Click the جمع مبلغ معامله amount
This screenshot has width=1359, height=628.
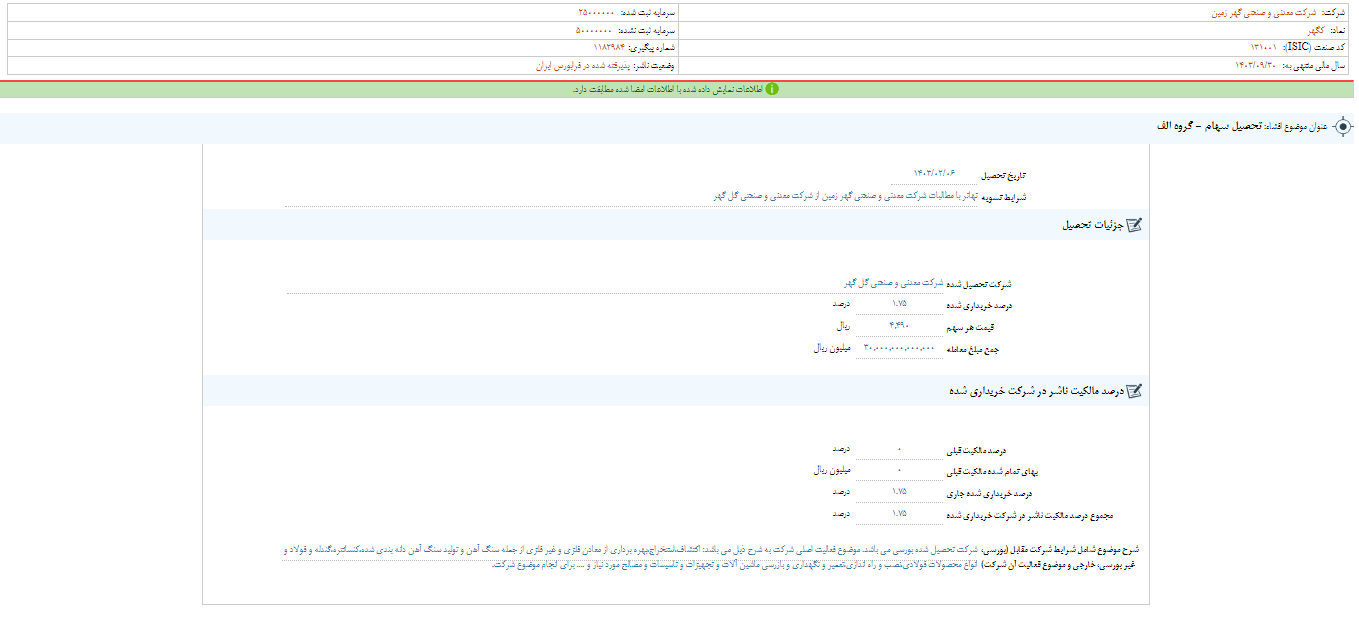(x=897, y=349)
